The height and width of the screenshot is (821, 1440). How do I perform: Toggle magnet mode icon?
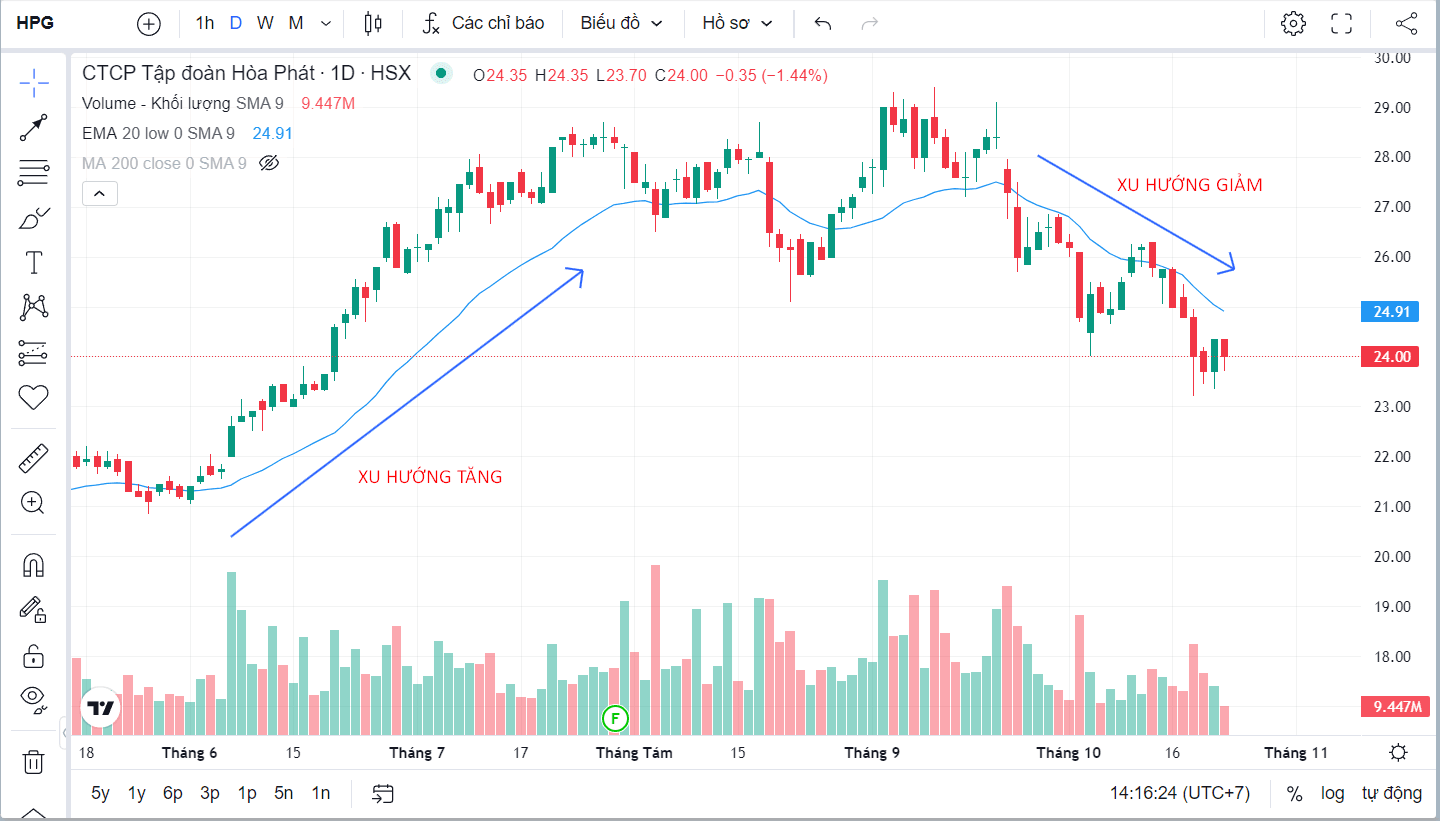click(34, 565)
